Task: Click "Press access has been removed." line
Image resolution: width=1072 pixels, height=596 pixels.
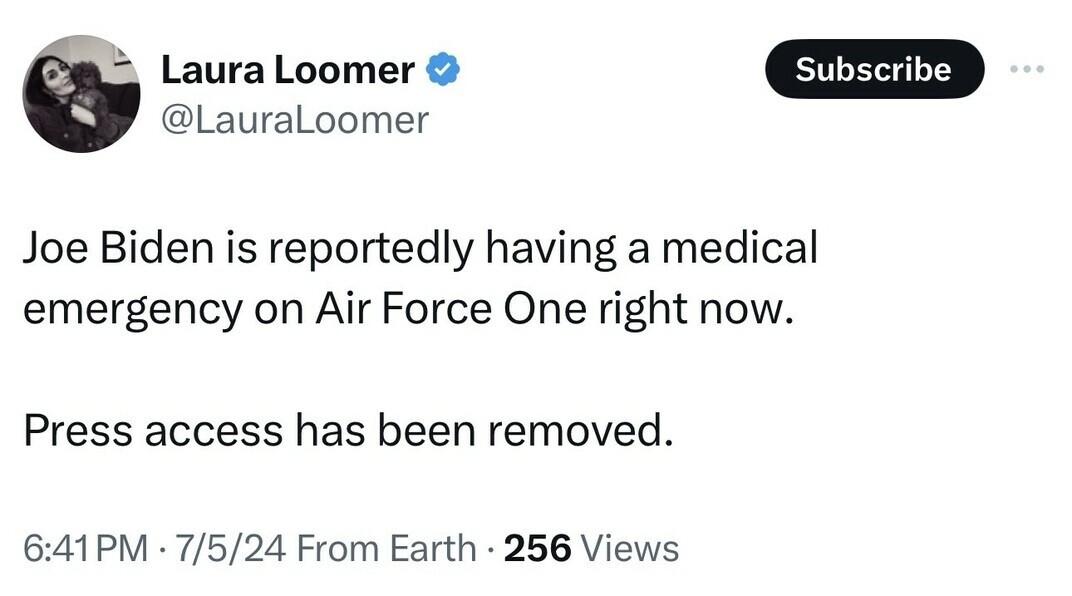Action: [x=343, y=430]
